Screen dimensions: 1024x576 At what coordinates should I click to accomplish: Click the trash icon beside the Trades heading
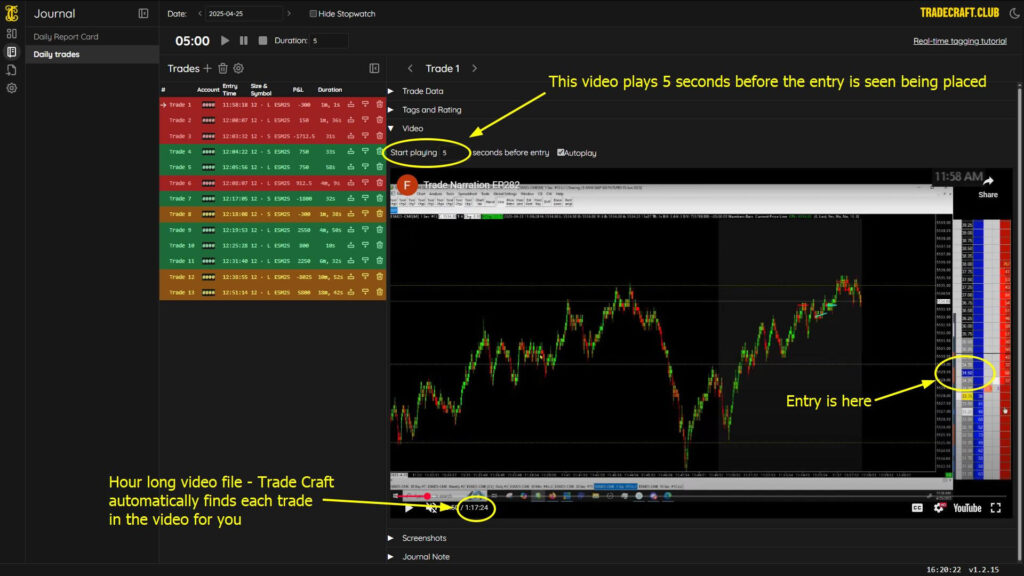pos(223,69)
